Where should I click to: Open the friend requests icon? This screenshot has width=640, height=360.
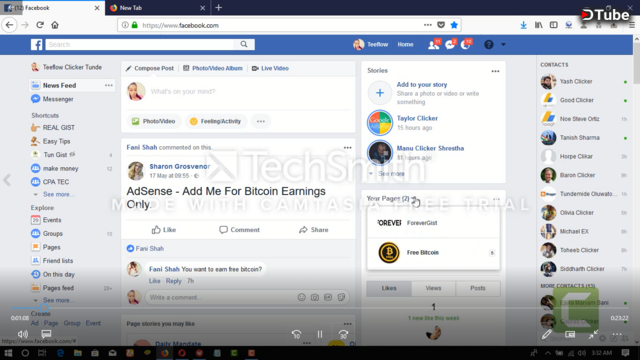coord(433,44)
